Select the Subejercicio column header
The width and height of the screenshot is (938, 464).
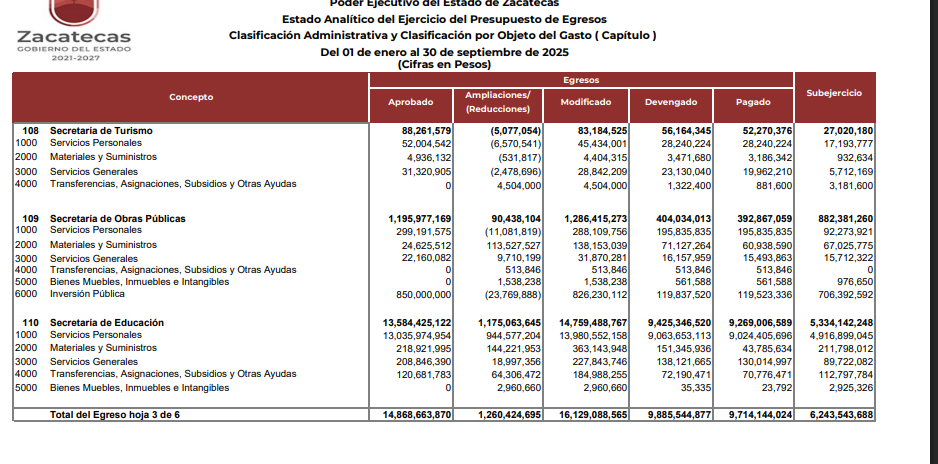834,93
